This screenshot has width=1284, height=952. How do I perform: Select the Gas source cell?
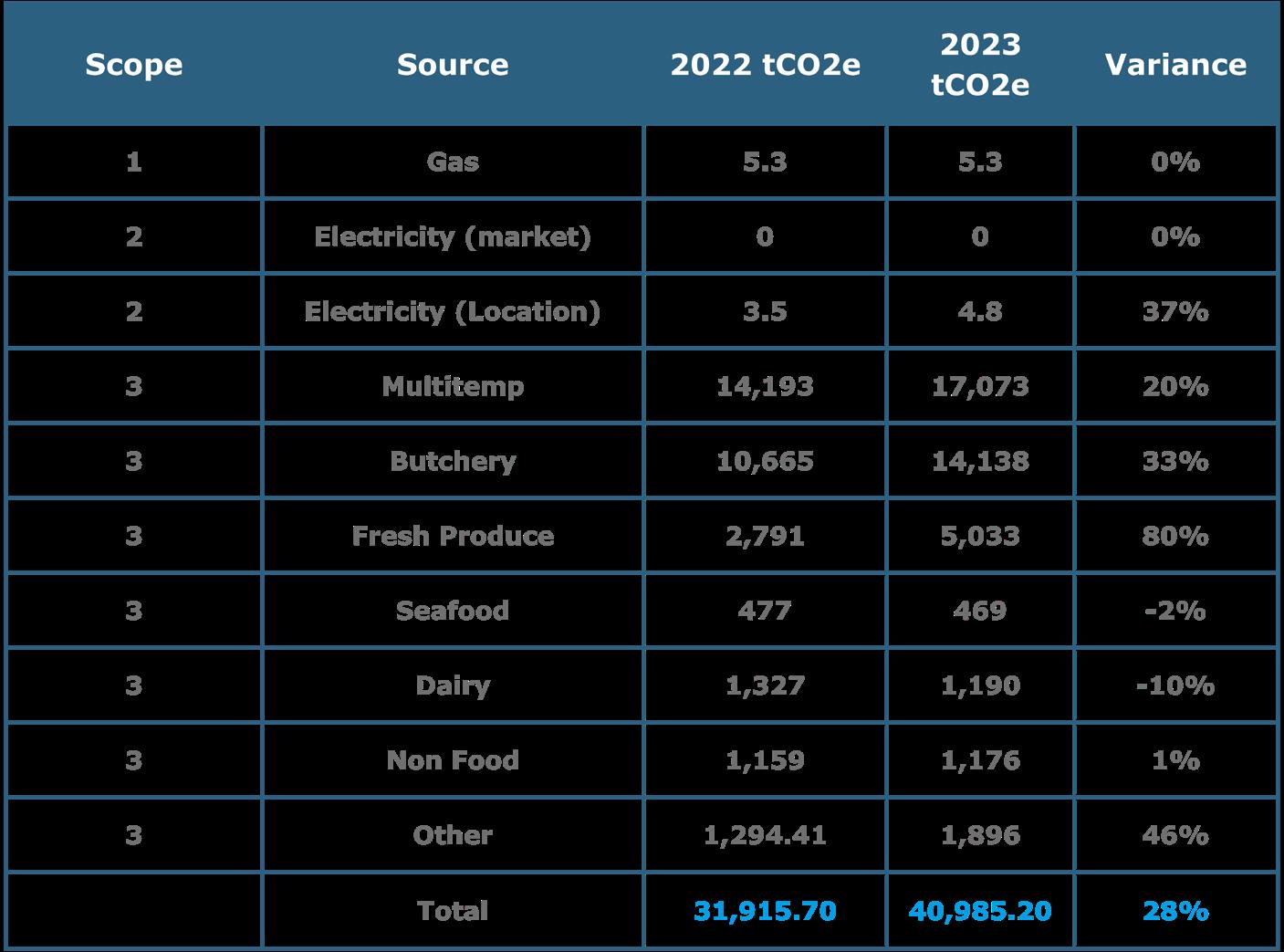(x=453, y=162)
